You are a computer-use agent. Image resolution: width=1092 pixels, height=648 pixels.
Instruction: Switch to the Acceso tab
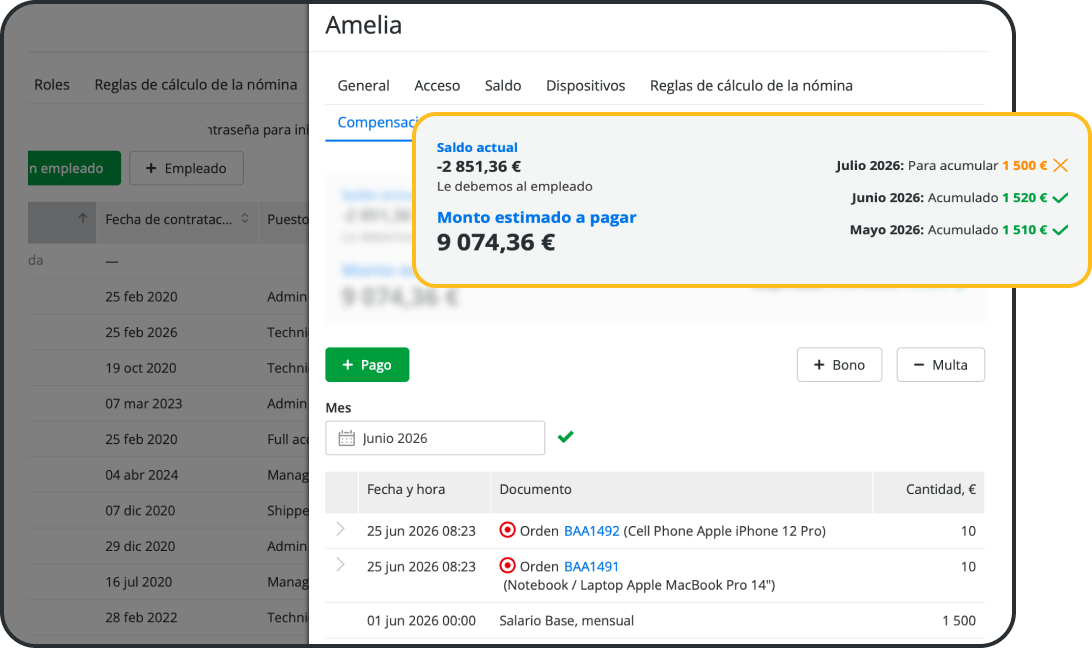pyautogui.click(x=437, y=86)
